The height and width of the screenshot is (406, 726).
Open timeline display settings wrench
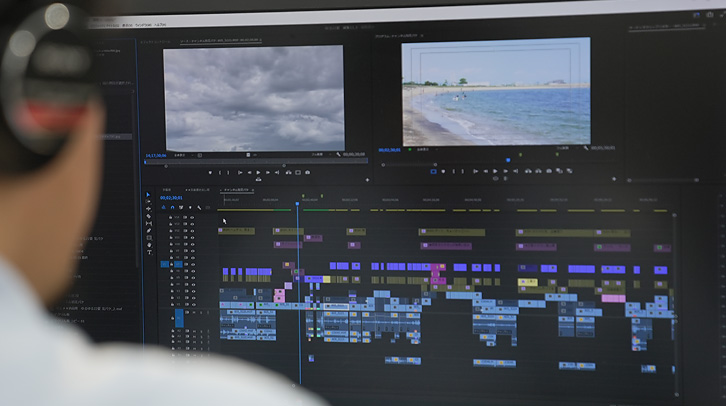tap(199, 207)
